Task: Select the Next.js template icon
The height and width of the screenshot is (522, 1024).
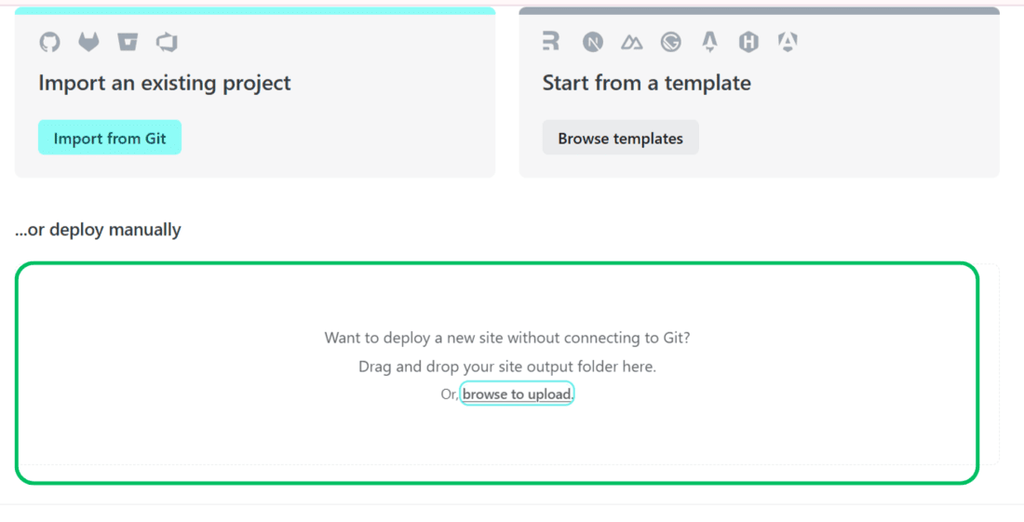Action: point(593,42)
